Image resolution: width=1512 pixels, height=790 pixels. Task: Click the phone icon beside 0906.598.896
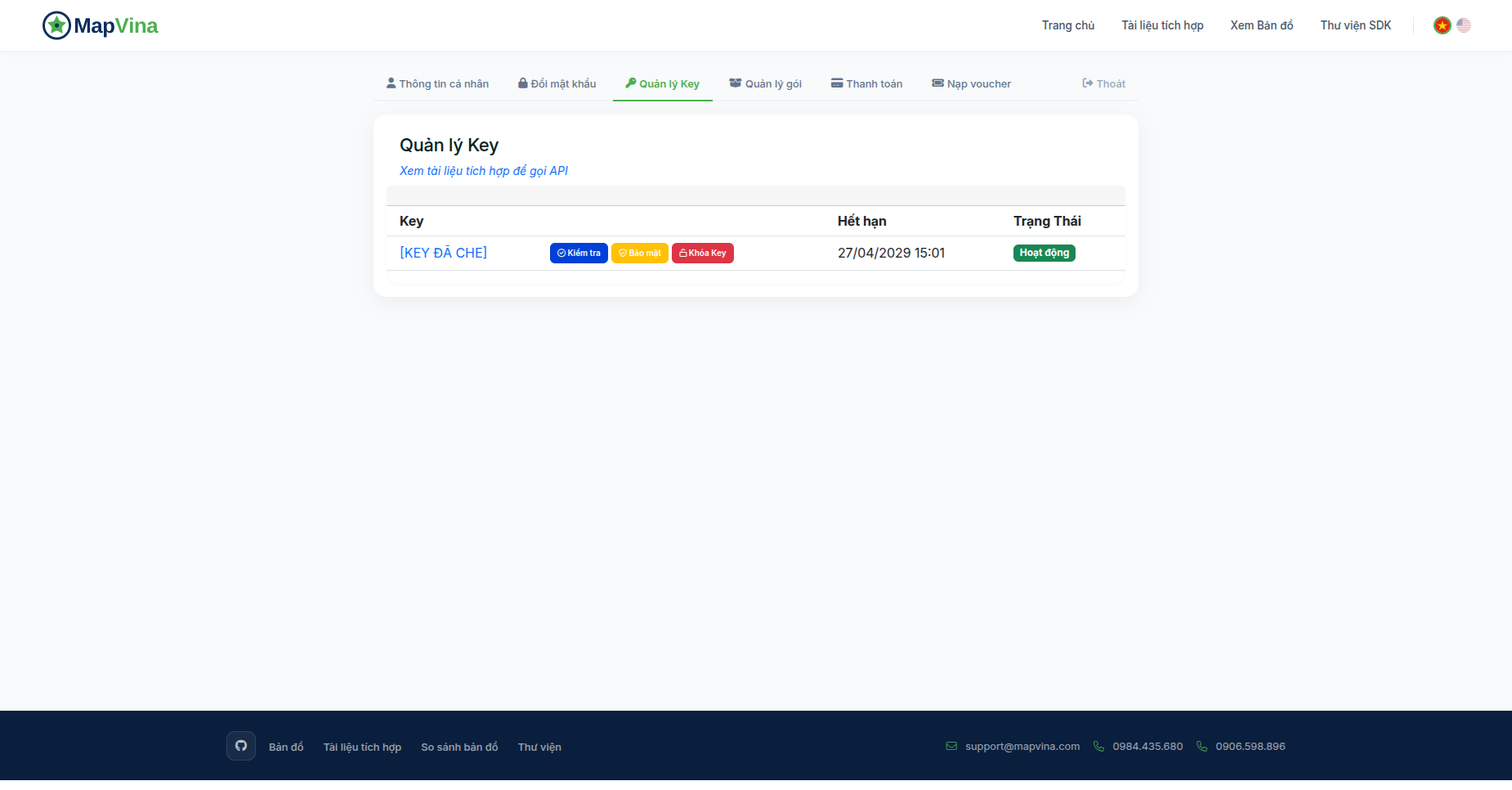(1201, 746)
